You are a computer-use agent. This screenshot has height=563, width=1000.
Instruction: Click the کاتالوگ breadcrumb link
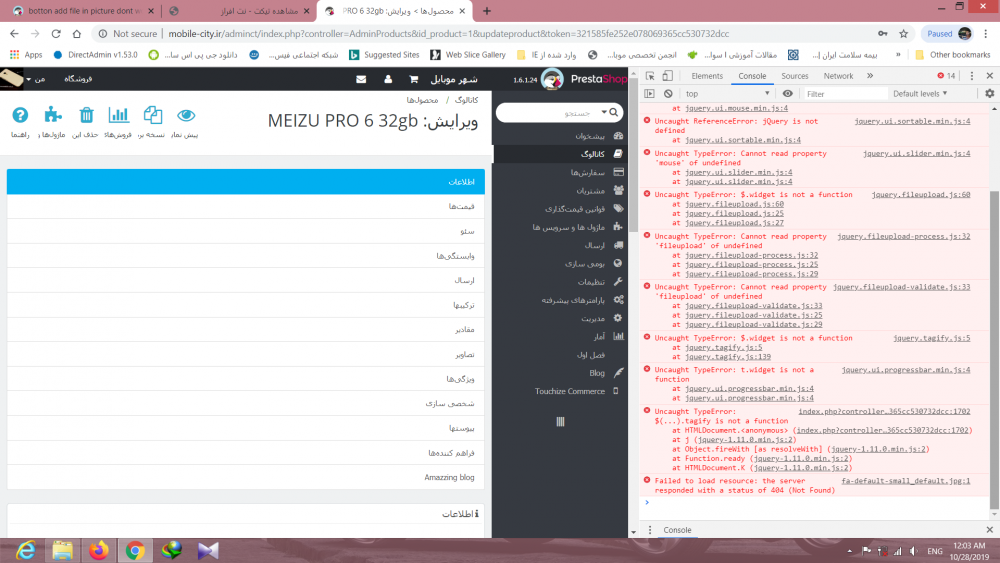point(466,100)
